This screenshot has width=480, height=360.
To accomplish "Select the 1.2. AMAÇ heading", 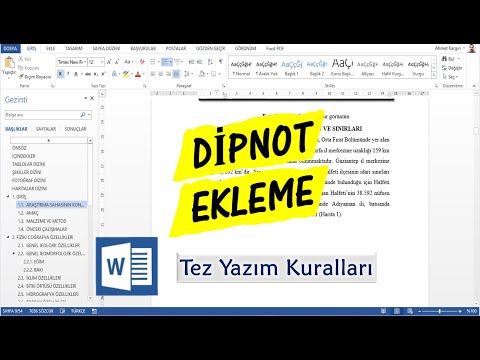I will 28,213.
